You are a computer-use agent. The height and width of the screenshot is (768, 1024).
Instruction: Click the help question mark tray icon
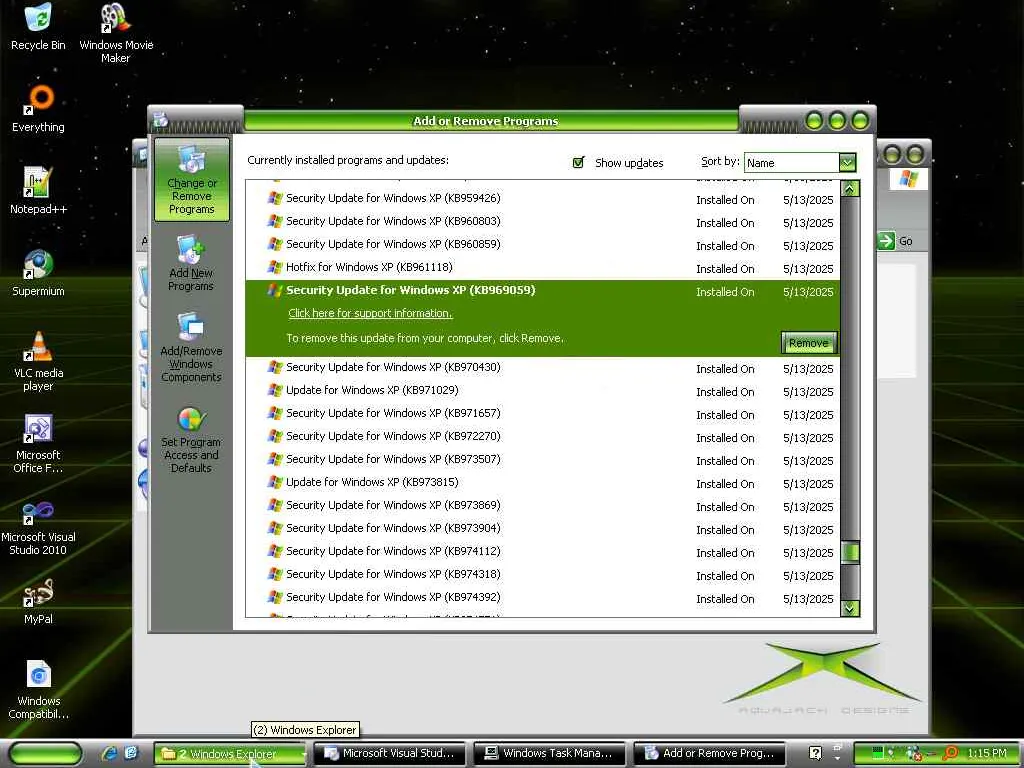coord(815,753)
